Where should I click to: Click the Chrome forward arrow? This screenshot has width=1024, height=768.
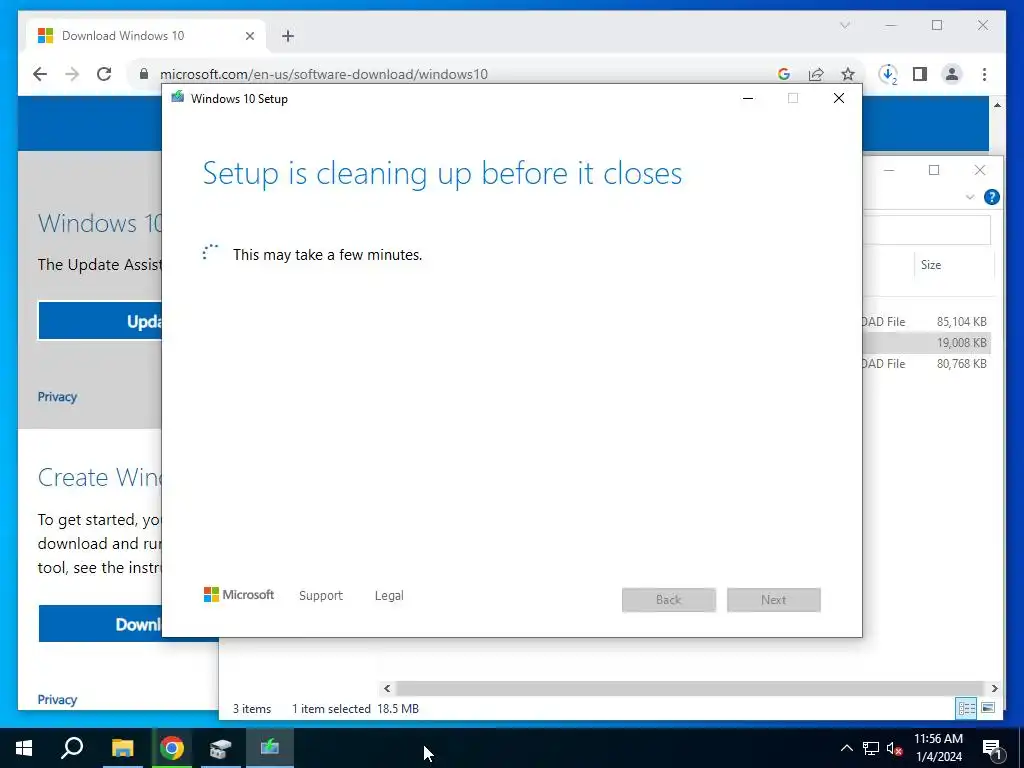(x=72, y=74)
